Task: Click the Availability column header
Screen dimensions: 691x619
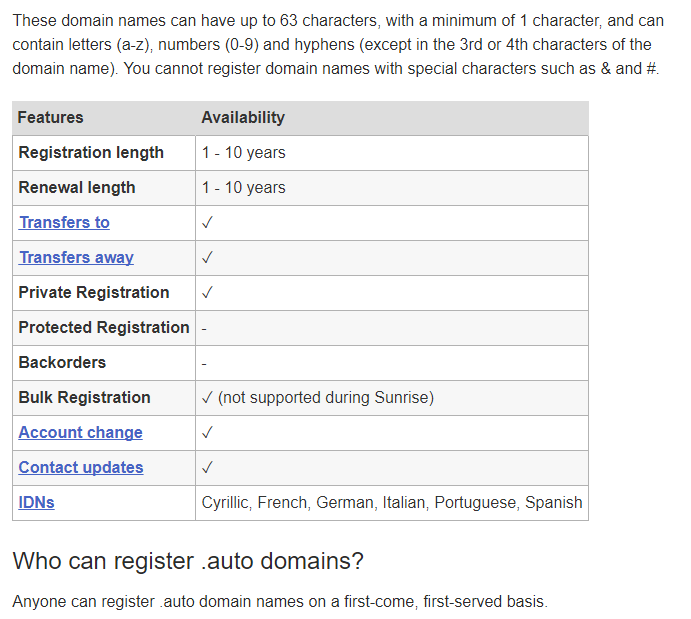Action: 243,118
